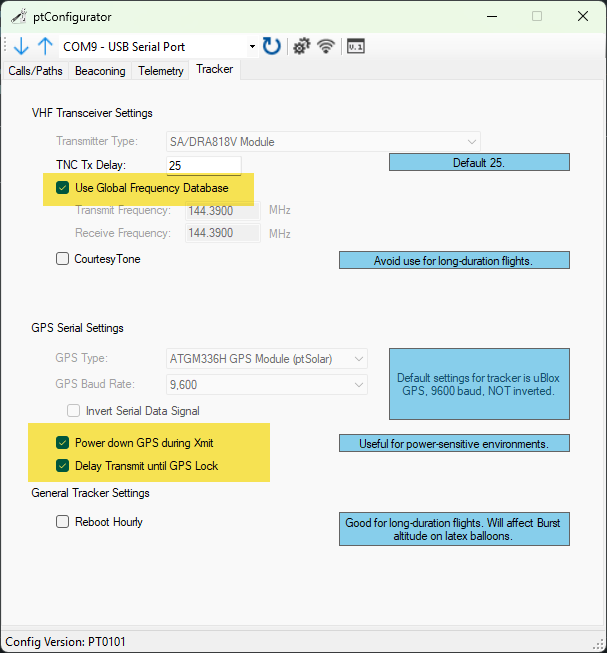607x653 pixels.
Task: Enable the Reboot Hourly option
Action: 63,522
